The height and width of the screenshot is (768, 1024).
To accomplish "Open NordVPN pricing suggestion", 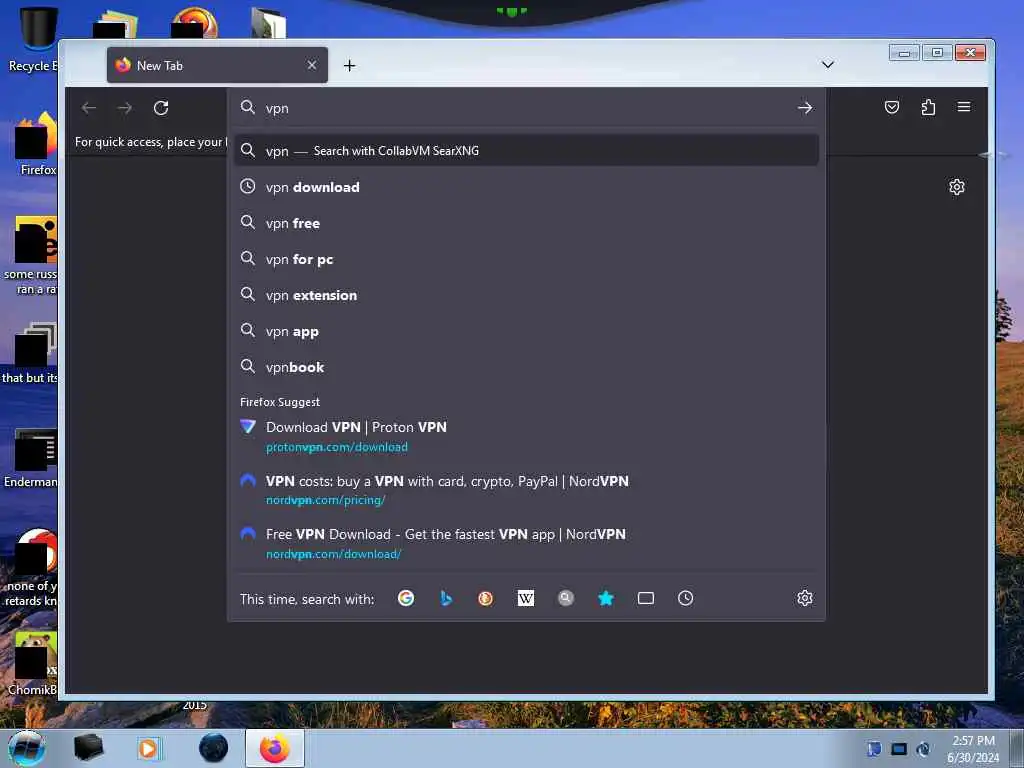I will click(x=526, y=490).
